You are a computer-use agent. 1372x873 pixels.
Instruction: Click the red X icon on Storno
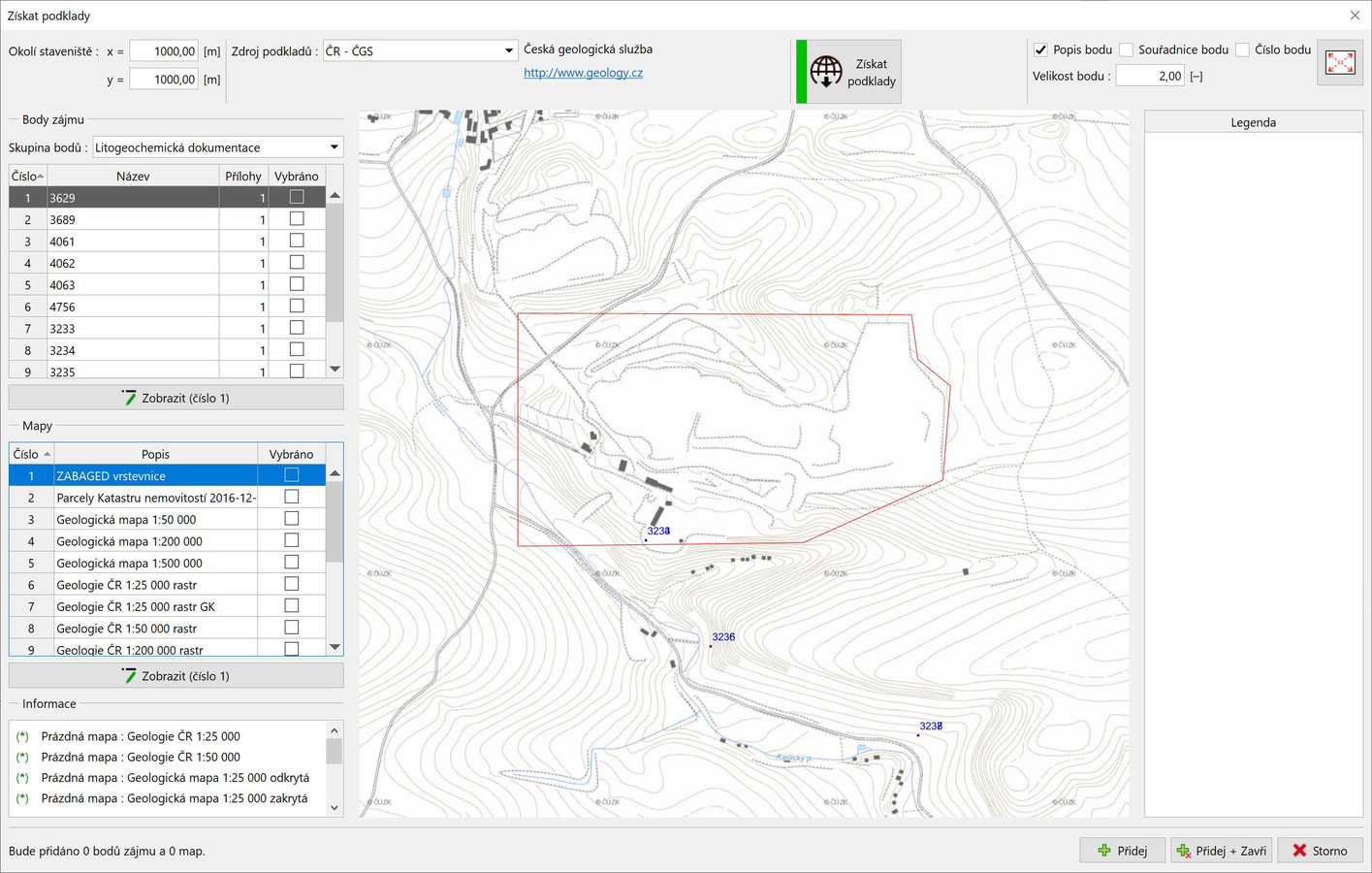click(x=1299, y=851)
